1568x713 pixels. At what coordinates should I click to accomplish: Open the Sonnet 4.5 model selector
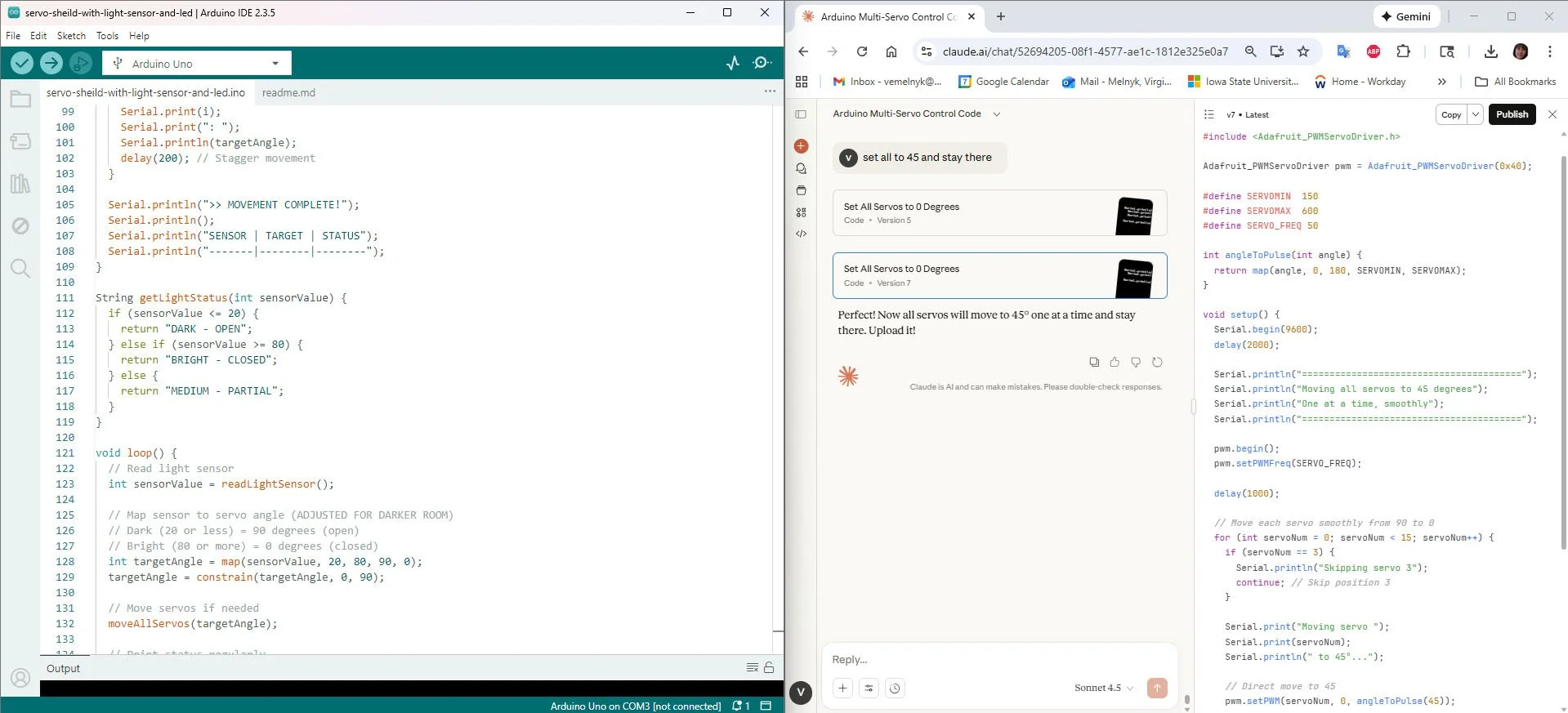1104,688
